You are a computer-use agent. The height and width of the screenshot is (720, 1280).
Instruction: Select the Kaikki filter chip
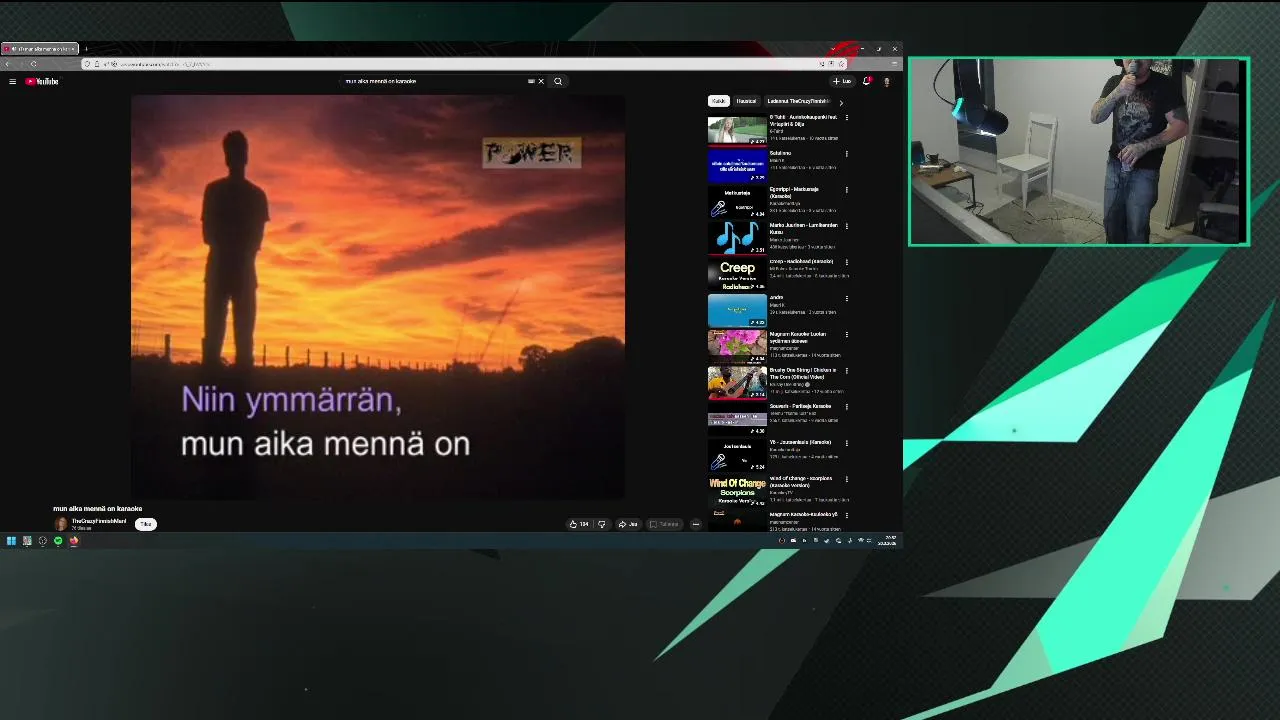click(x=718, y=101)
